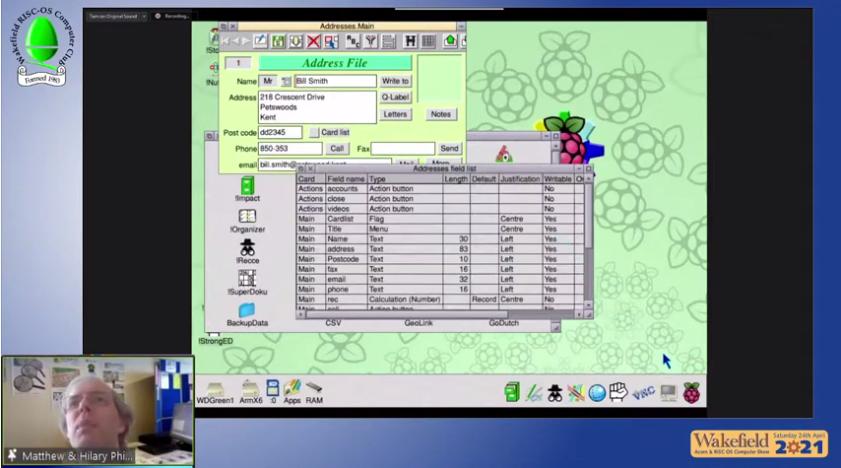Click the VNC icon on icon bar
The width and height of the screenshot is (841, 468).
tap(643, 393)
